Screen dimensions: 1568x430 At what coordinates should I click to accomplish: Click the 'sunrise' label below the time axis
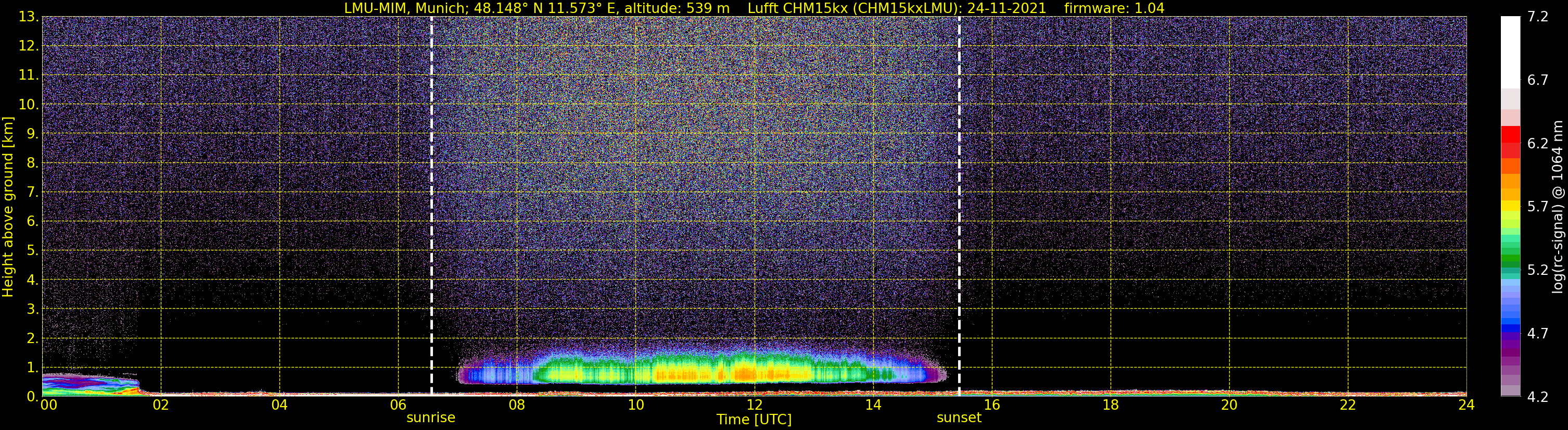[x=431, y=418]
